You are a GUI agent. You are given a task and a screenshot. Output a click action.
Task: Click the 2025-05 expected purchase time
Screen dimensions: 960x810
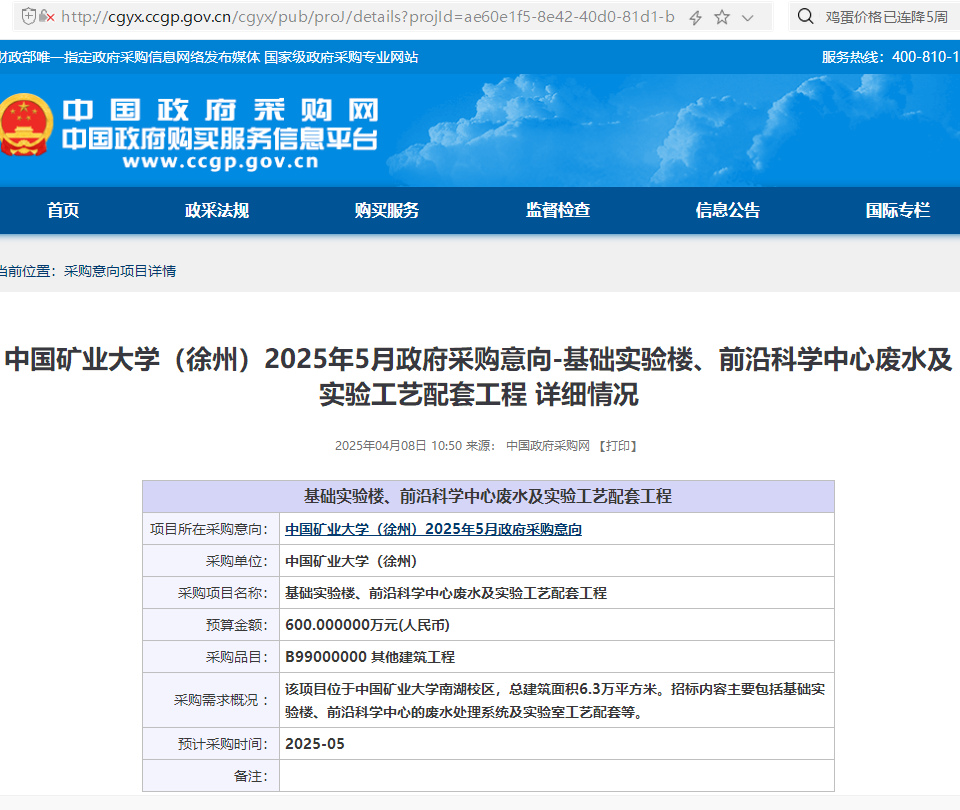click(315, 744)
